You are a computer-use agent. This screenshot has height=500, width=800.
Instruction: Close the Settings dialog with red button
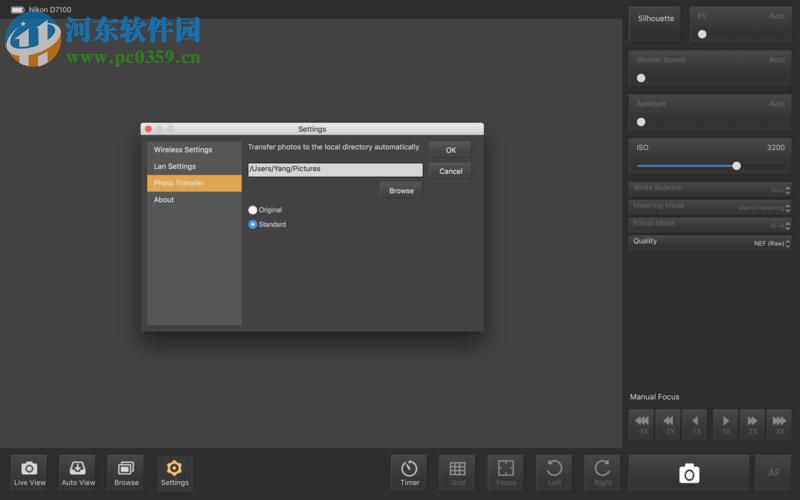[x=148, y=129]
